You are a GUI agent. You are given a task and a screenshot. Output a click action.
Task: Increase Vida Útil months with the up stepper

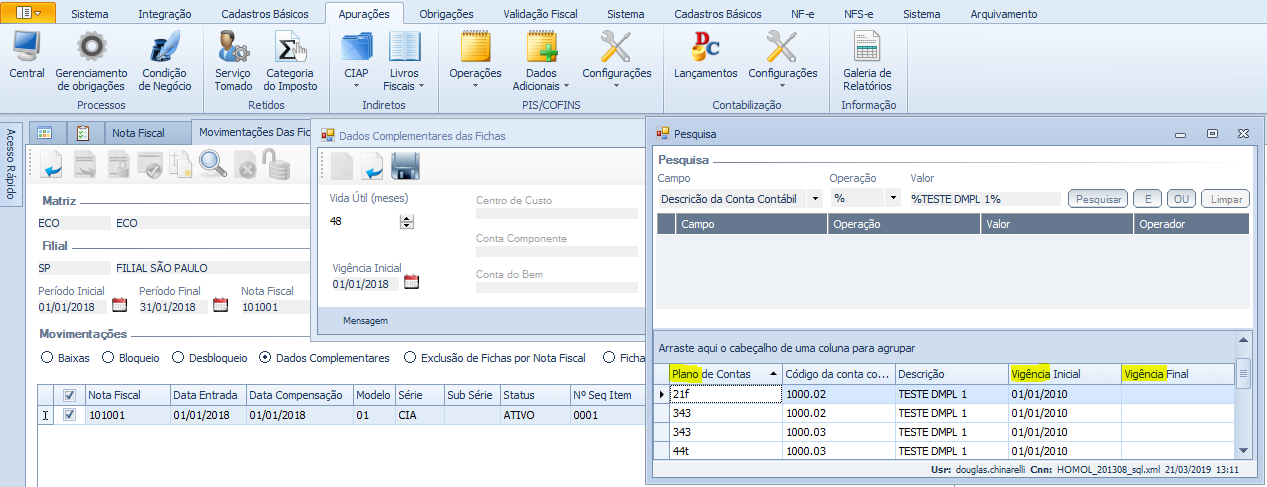click(x=406, y=218)
